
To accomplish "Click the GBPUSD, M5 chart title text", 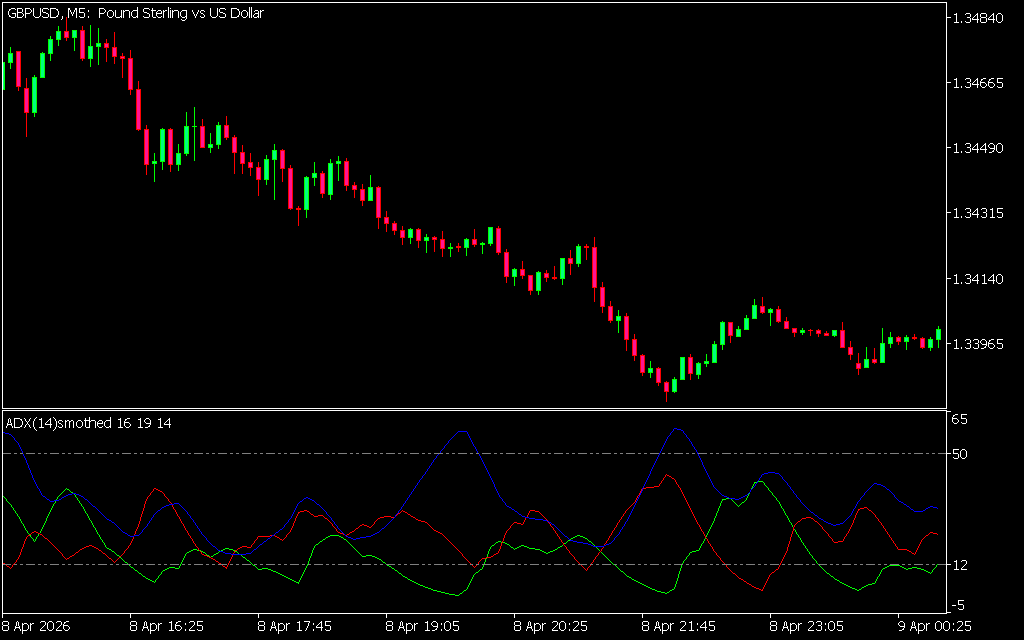I will pyautogui.click(x=135, y=14).
